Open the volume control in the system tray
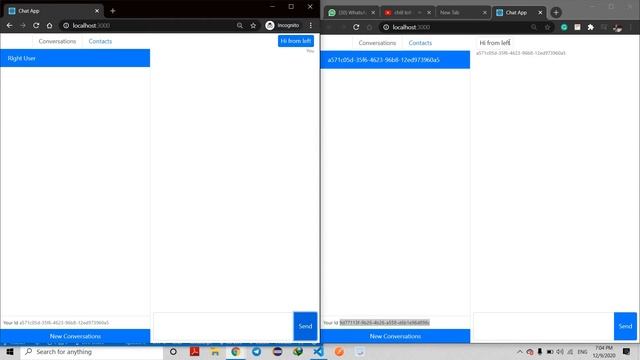The width and height of the screenshot is (640, 360). click(x=560, y=352)
